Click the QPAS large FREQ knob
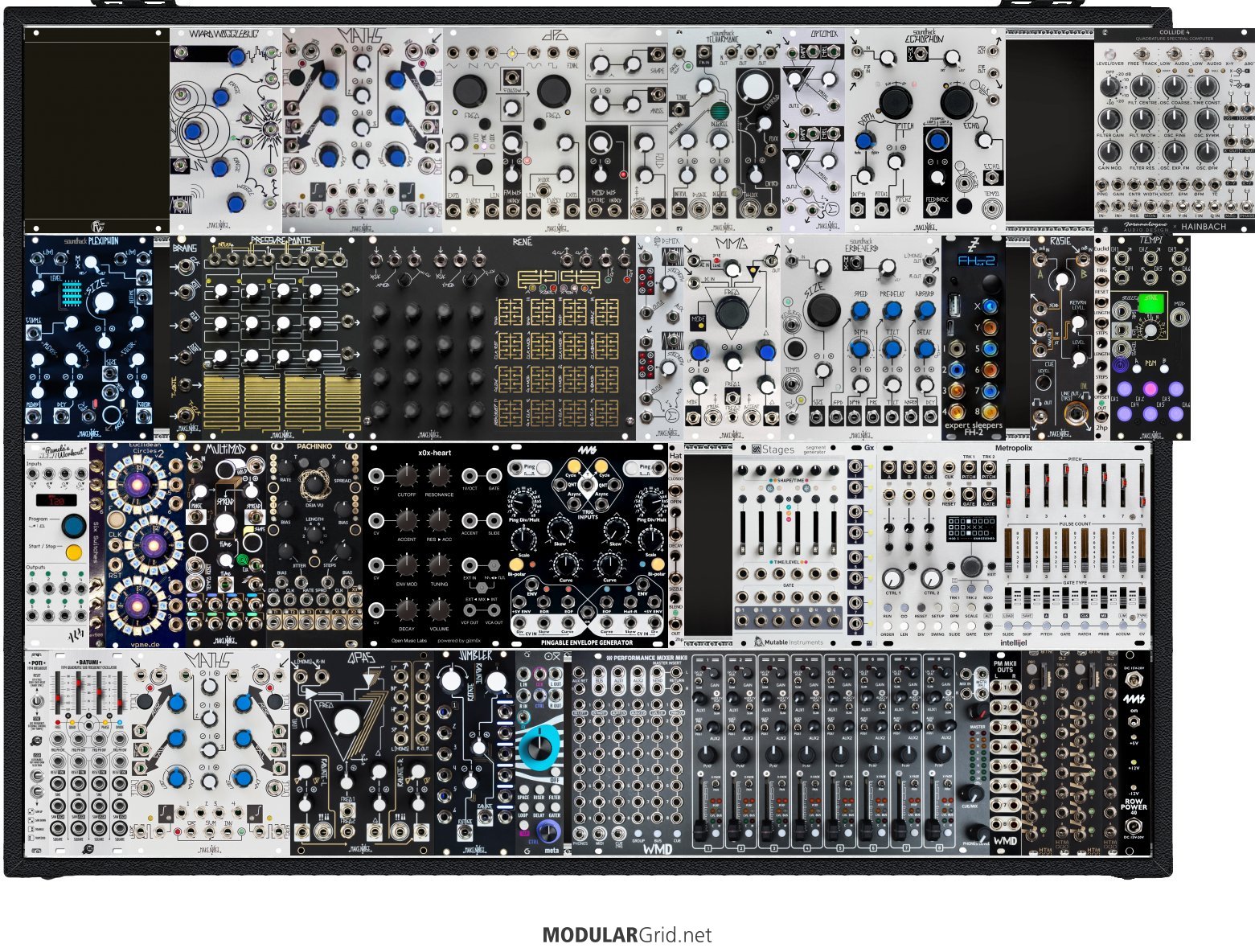 [x=346, y=722]
